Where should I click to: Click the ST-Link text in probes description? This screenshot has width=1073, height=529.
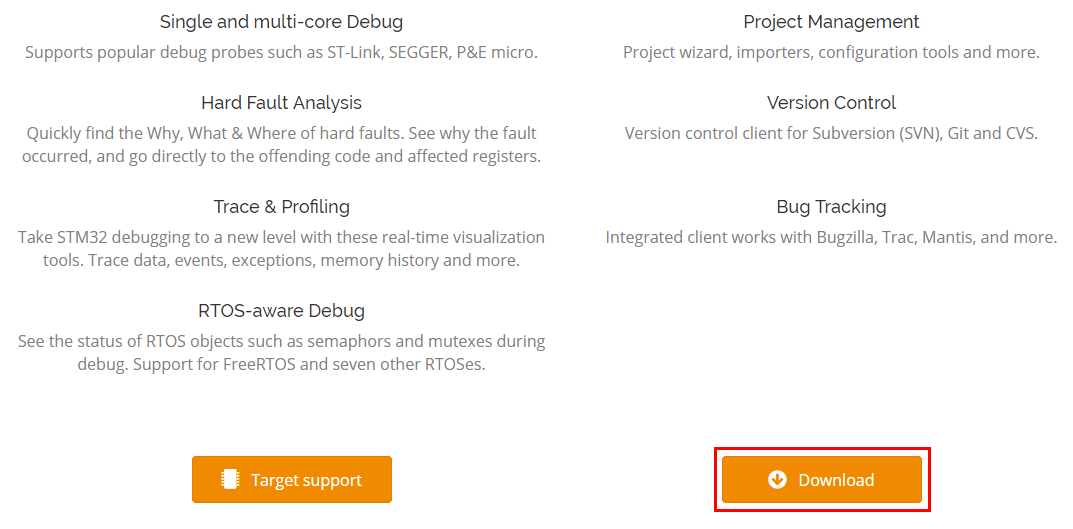(x=353, y=52)
